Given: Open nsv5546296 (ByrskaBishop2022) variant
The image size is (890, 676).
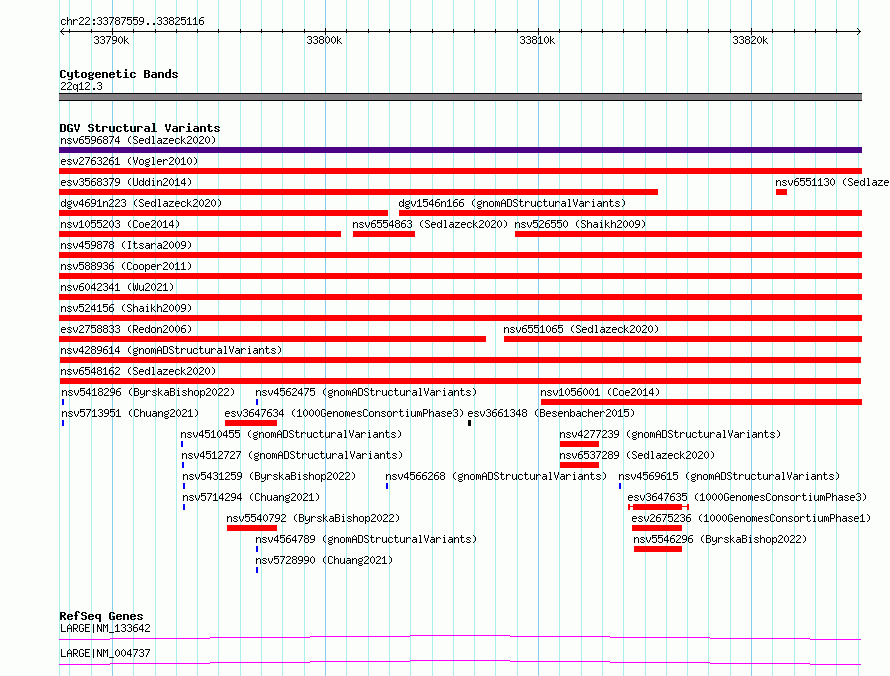Looking at the screenshot, I should tap(720, 539).
